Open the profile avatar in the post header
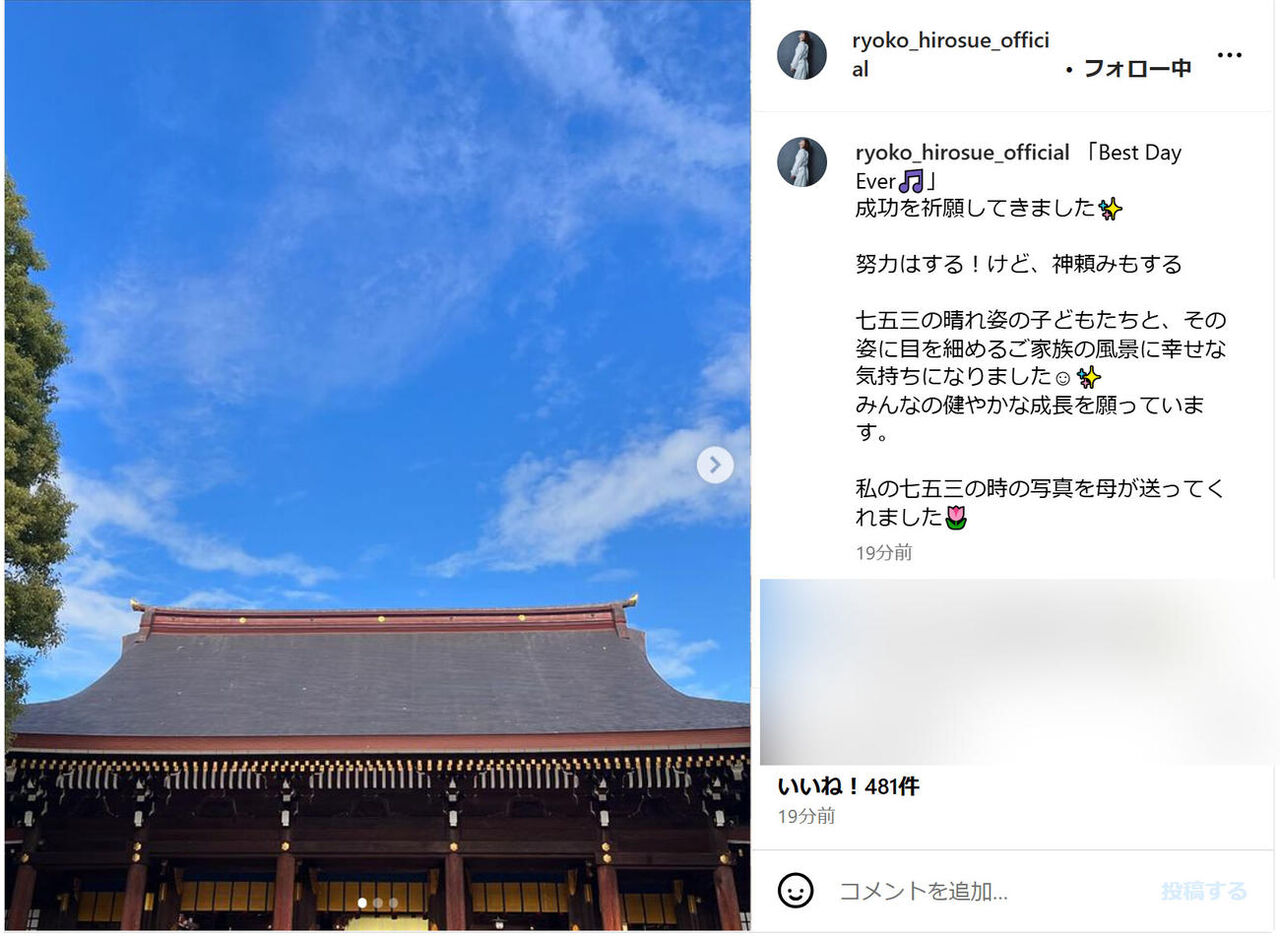 point(802,55)
